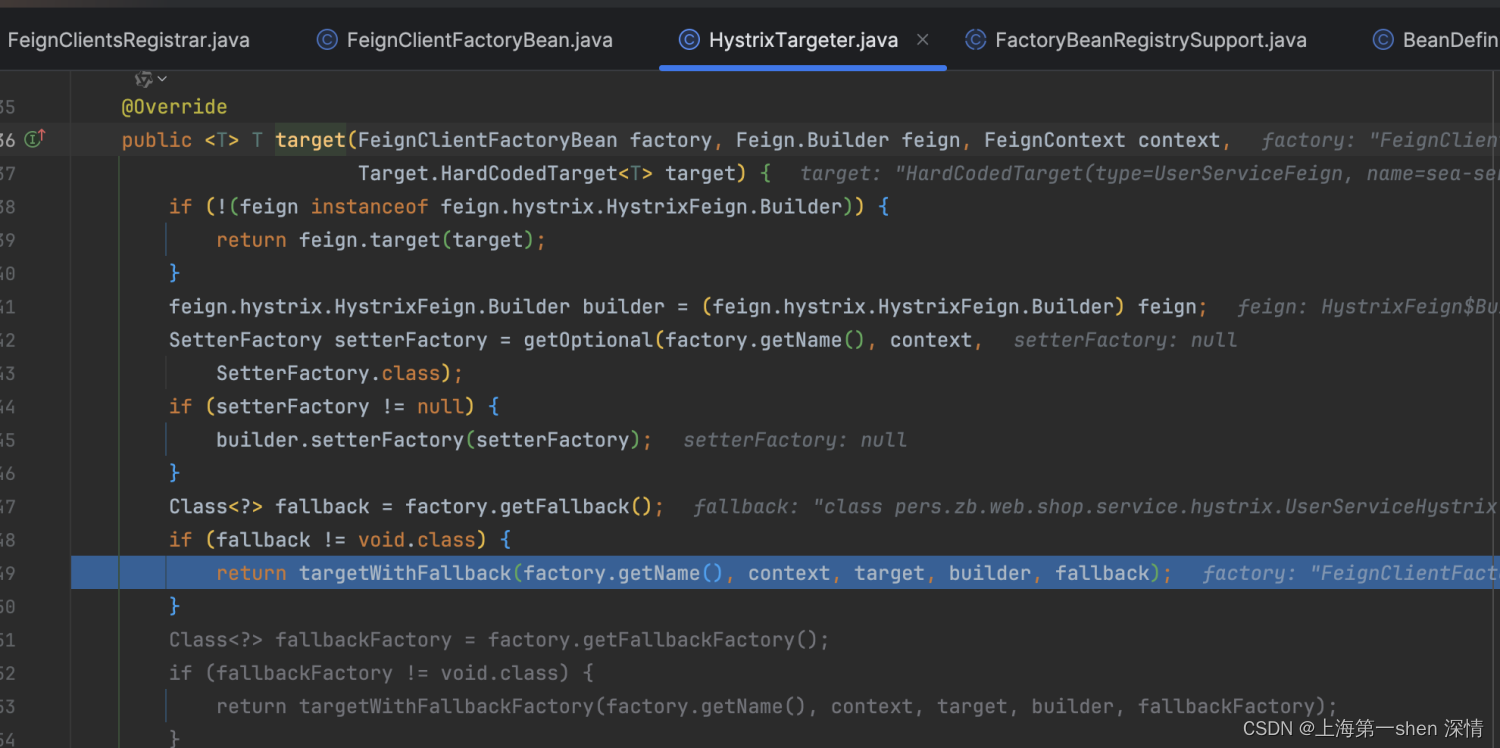Switch to the FeignClientsRegistrar.java tab
The height and width of the screenshot is (748, 1500).
[x=128, y=40]
